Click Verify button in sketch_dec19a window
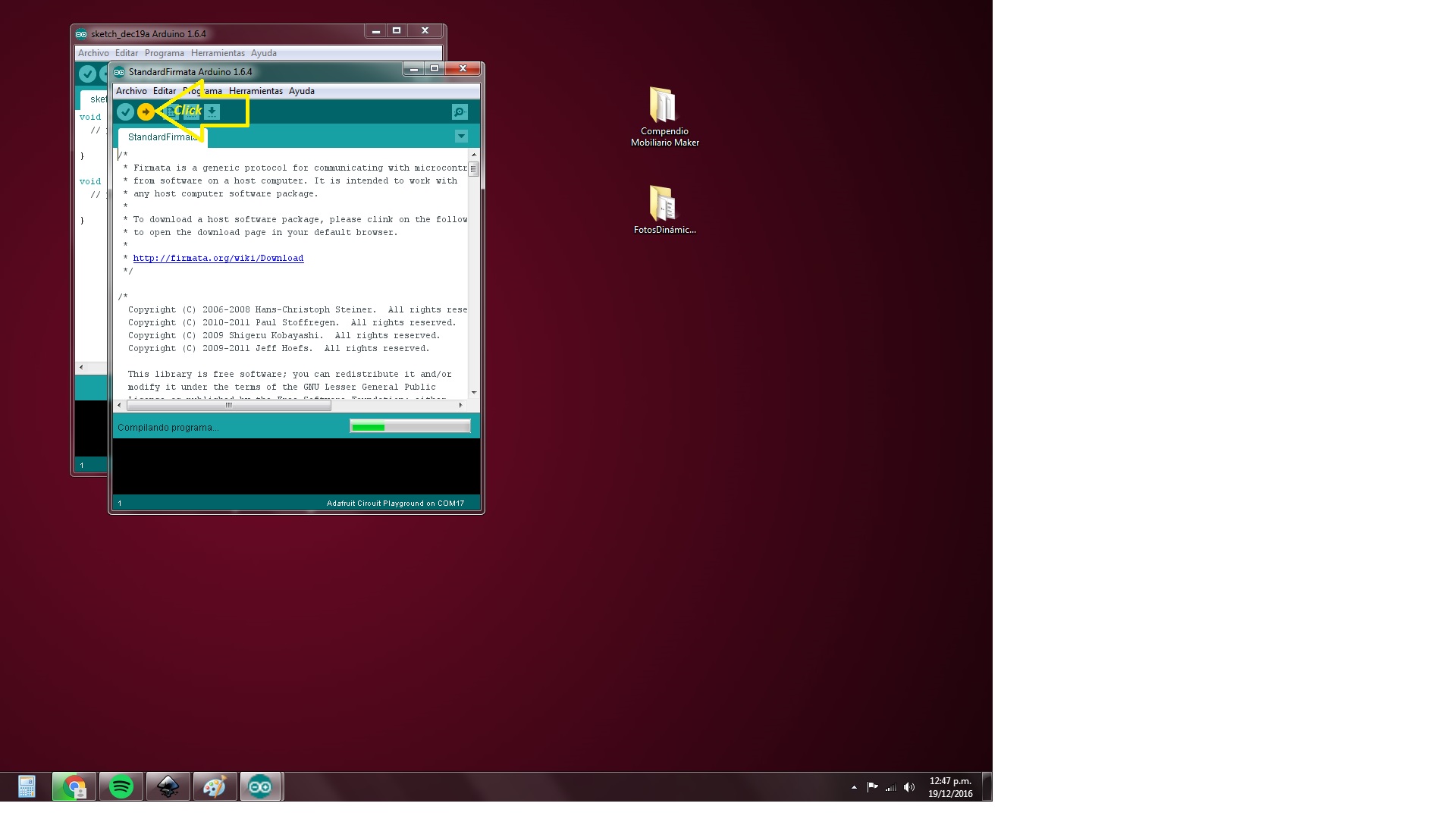1456x819 pixels. pos(87,74)
